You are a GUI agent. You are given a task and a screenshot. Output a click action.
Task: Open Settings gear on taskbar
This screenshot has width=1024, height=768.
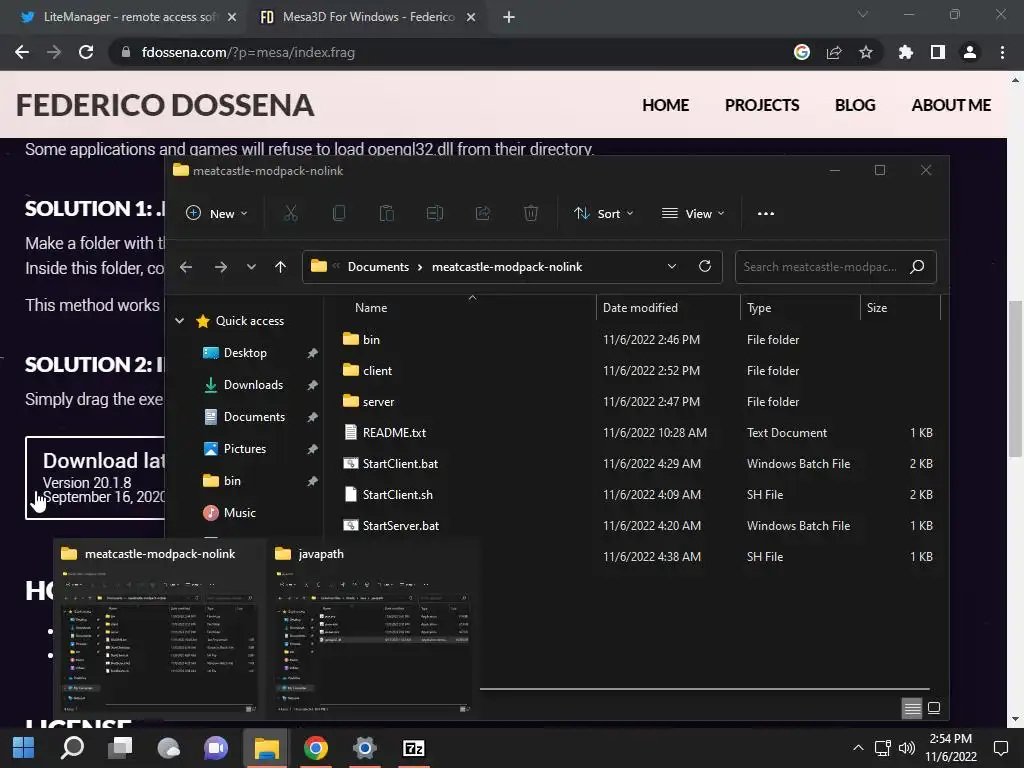tap(364, 748)
